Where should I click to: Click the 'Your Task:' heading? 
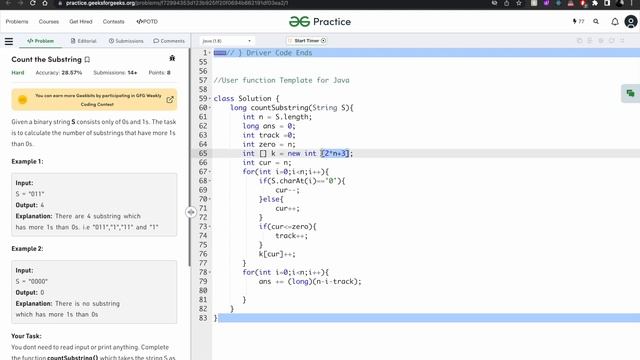pos(26,336)
